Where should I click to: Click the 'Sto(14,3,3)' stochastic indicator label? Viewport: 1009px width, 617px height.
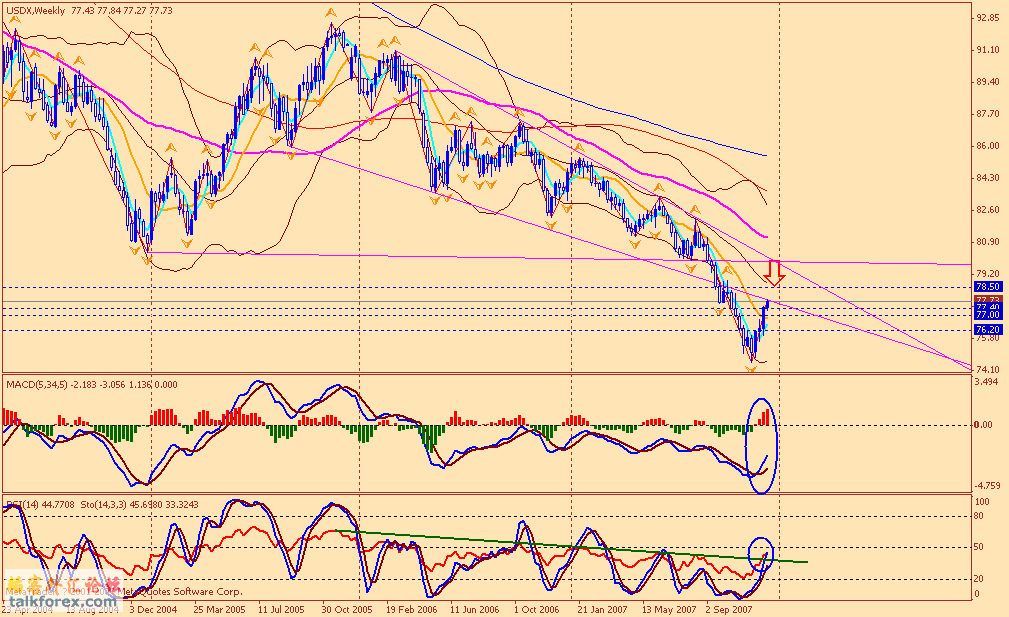pos(105,505)
